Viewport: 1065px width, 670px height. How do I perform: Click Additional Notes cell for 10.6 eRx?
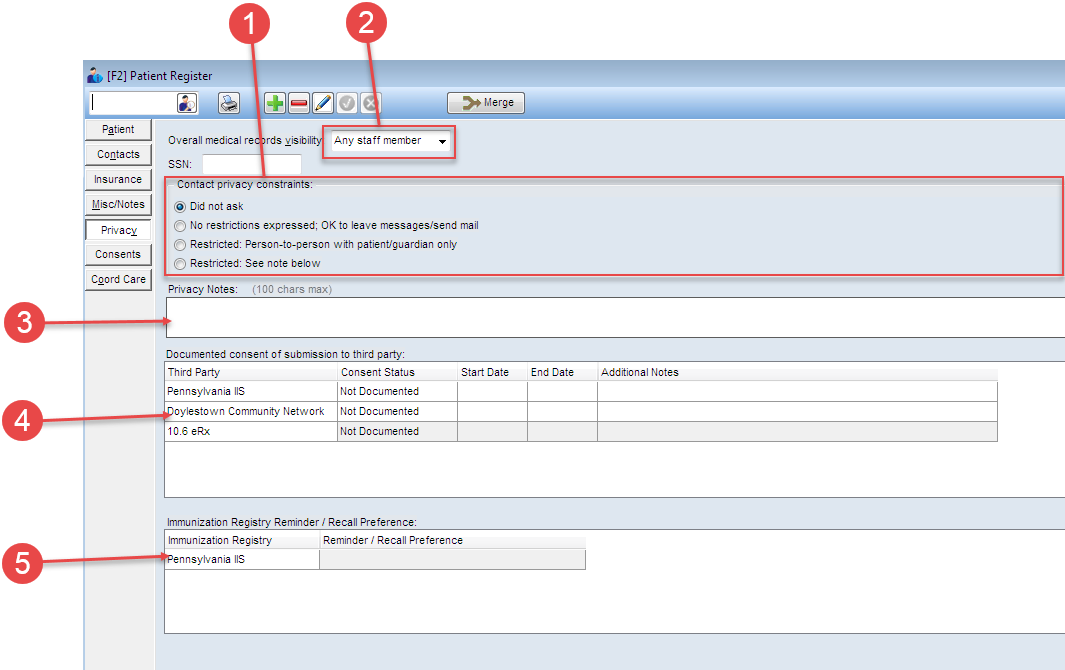[x=797, y=431]
